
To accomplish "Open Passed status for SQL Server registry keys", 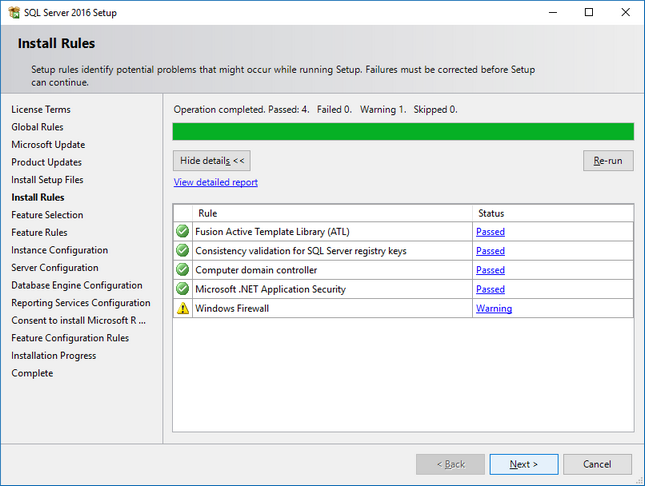I will pyautogui.click(x=490, y=251).
